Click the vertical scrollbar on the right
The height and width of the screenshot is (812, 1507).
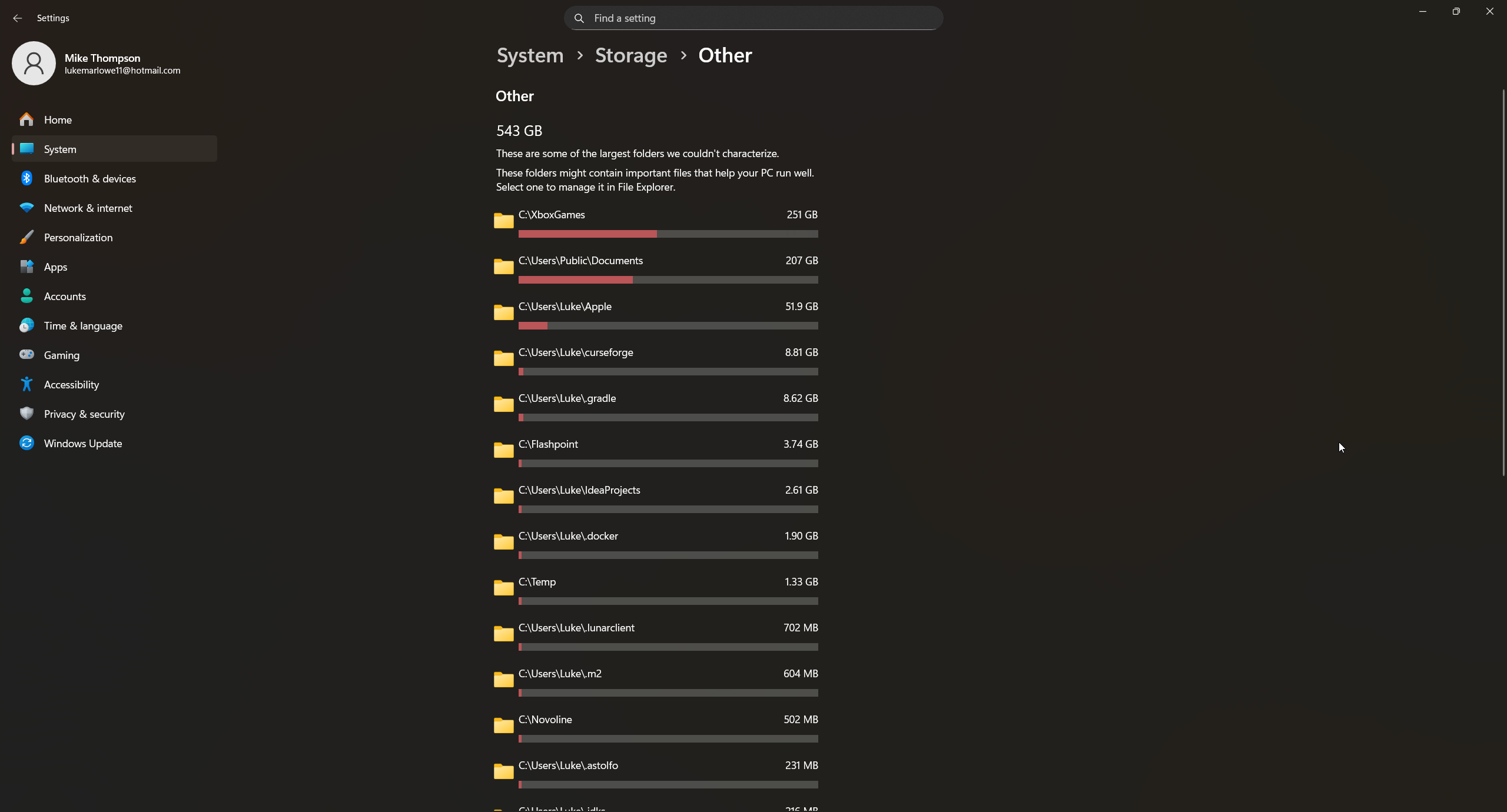point(1503,282)
